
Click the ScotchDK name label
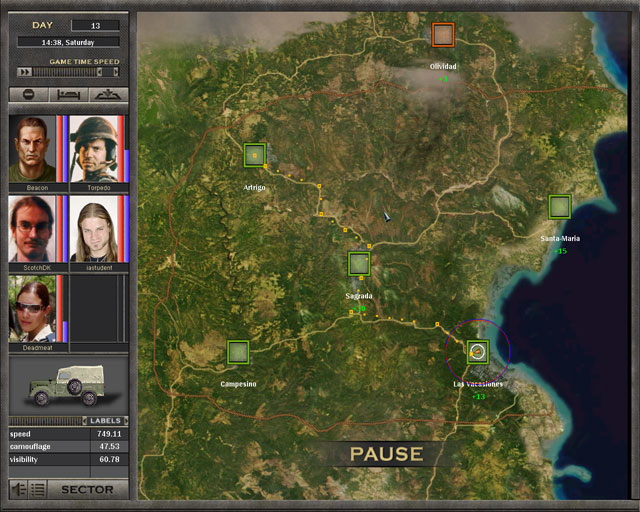38,268
